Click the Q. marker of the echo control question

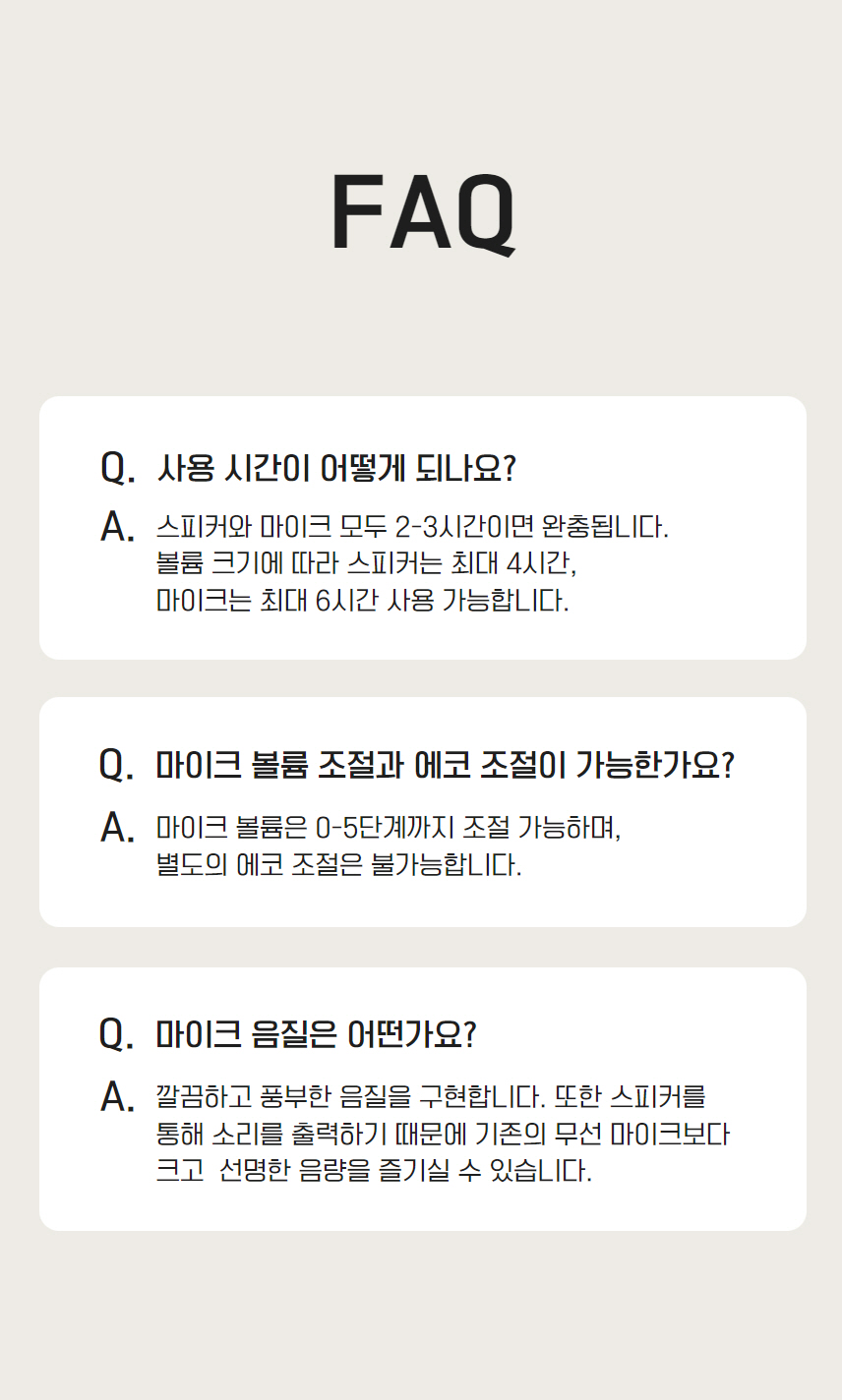117,765
